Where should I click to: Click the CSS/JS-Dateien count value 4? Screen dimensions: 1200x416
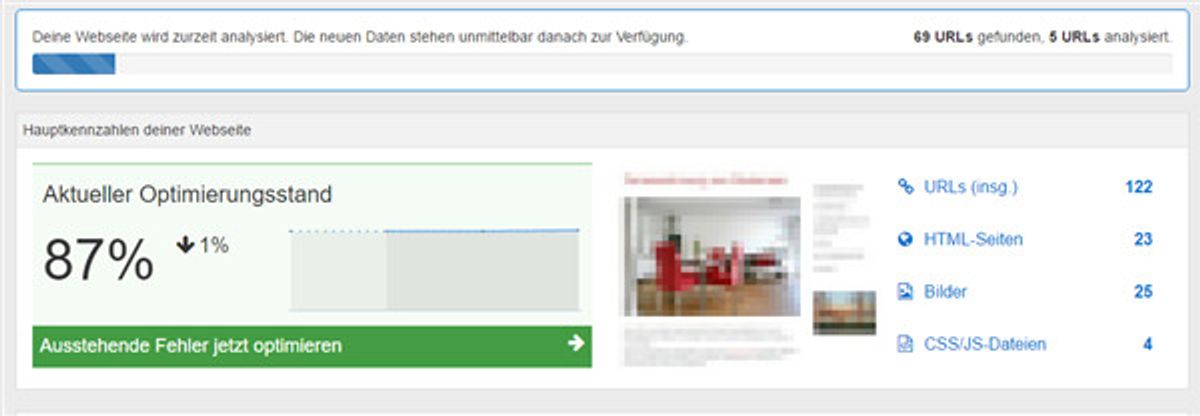click(1148, 344)
